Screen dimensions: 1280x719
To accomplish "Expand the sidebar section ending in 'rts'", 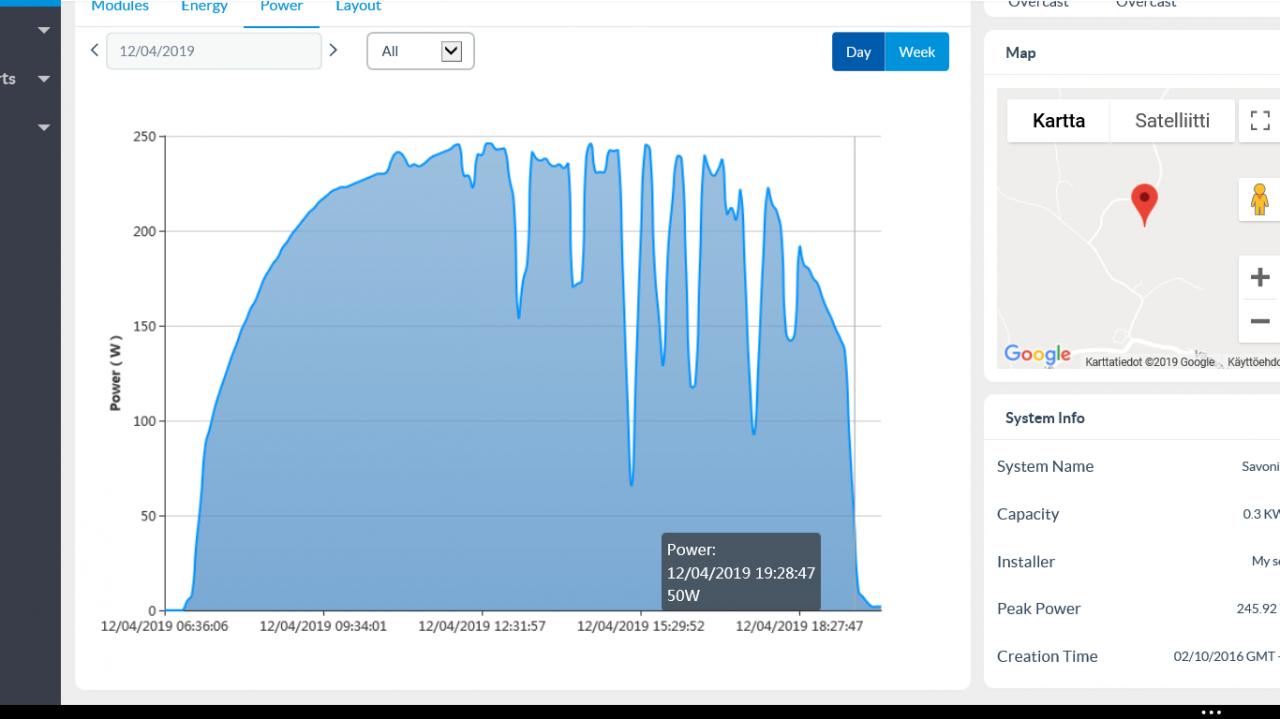I will pos(43,79).
